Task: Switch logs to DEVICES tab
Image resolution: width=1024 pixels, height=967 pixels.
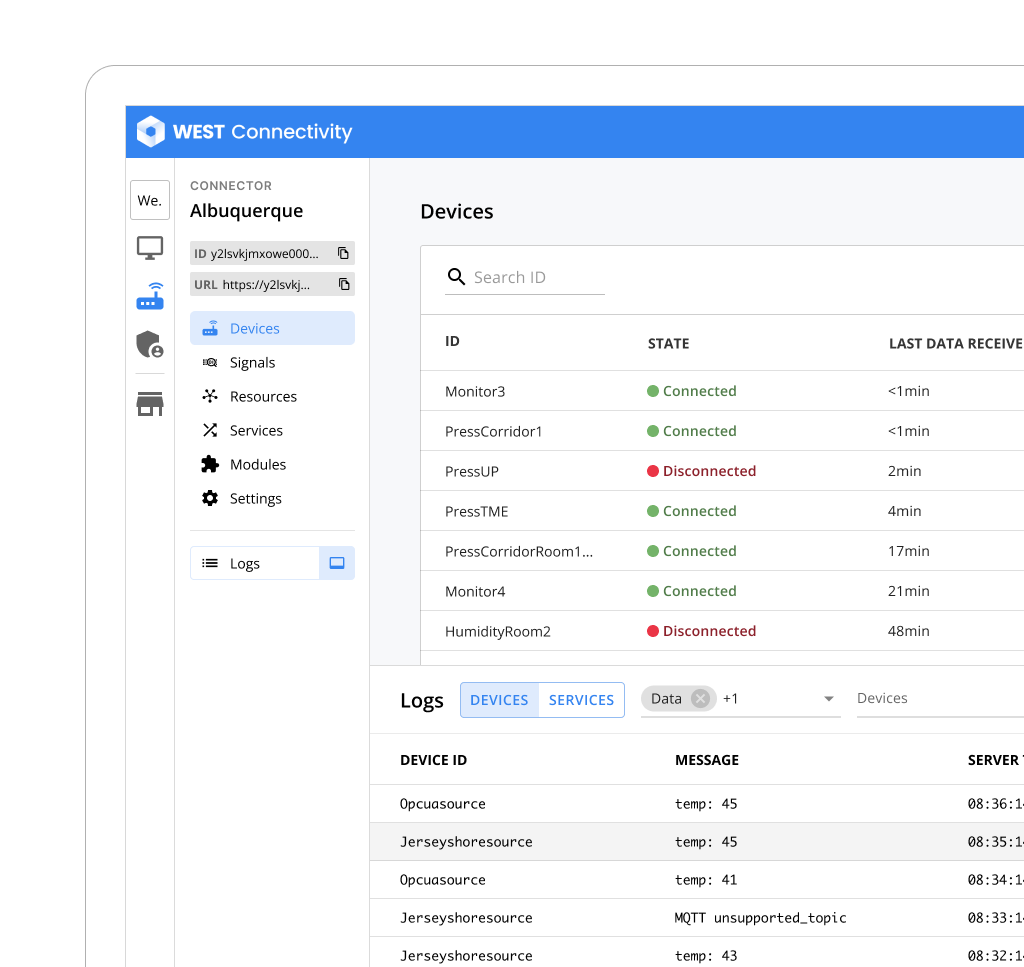Action: 500,700
